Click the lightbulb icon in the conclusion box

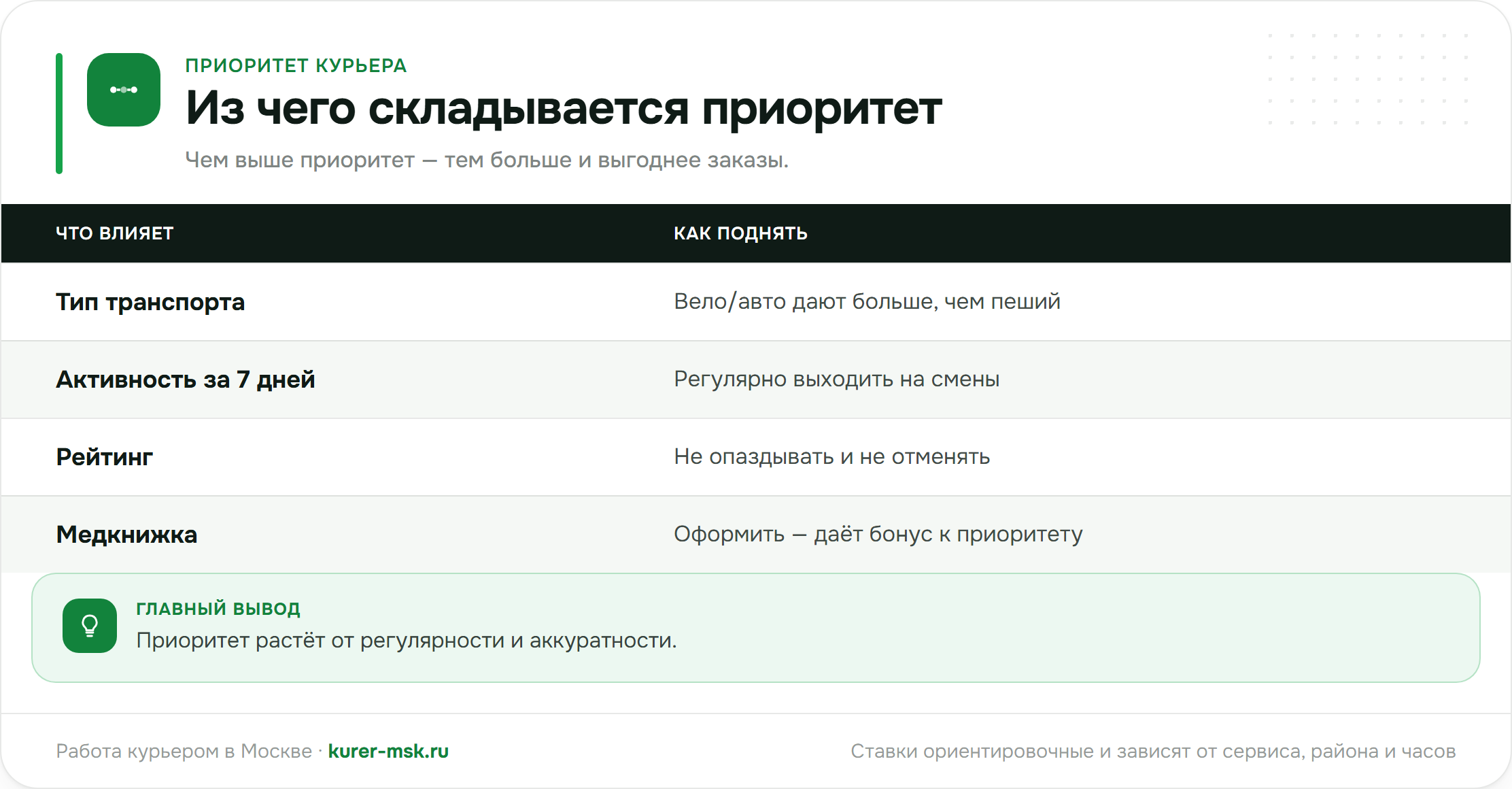click(90, 626)
